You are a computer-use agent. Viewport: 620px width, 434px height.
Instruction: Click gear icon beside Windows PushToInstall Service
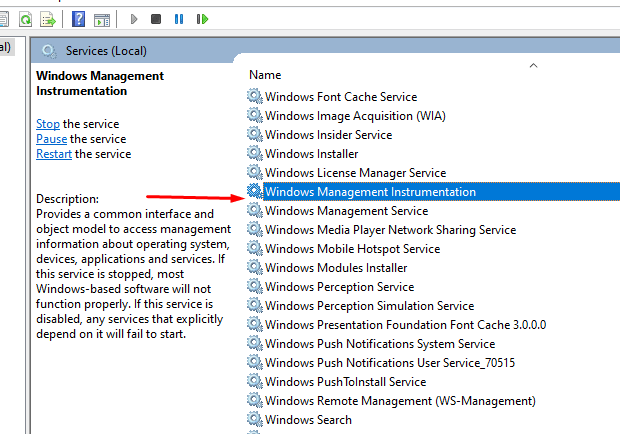click(x=254, y=382)
